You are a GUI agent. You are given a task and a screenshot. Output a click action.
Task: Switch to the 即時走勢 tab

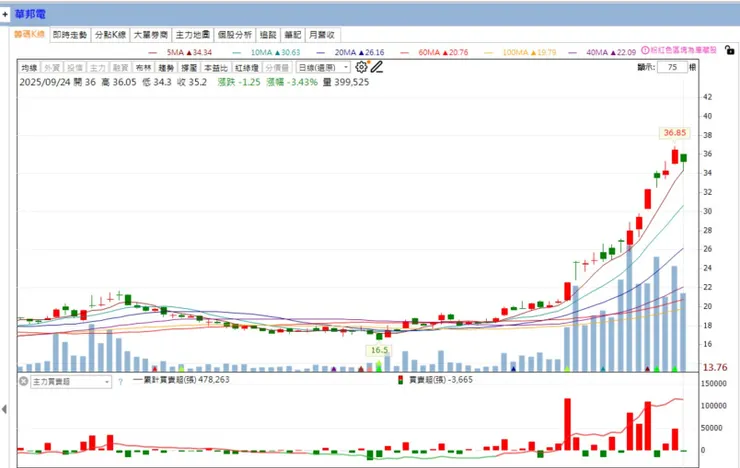tap(70, 35)
